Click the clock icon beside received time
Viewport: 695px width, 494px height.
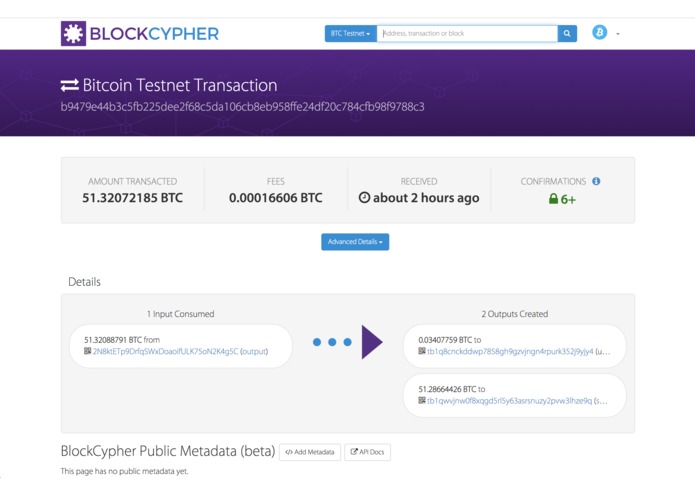coord(364,197)
